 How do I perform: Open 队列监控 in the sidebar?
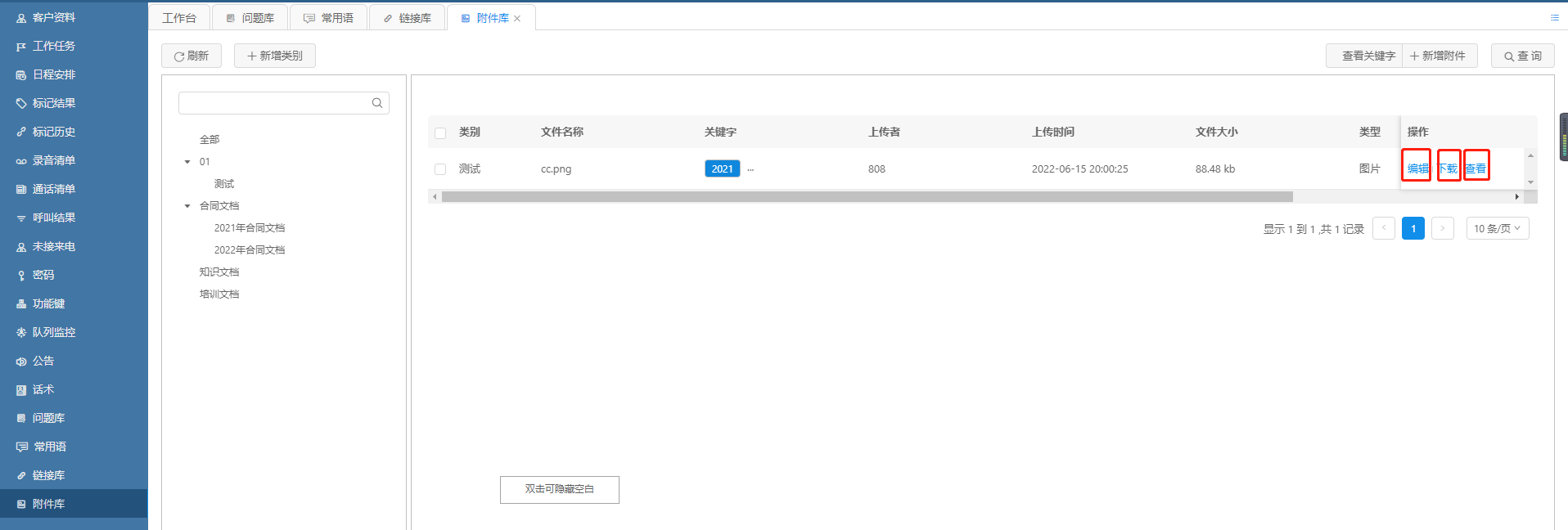(53, 332)
